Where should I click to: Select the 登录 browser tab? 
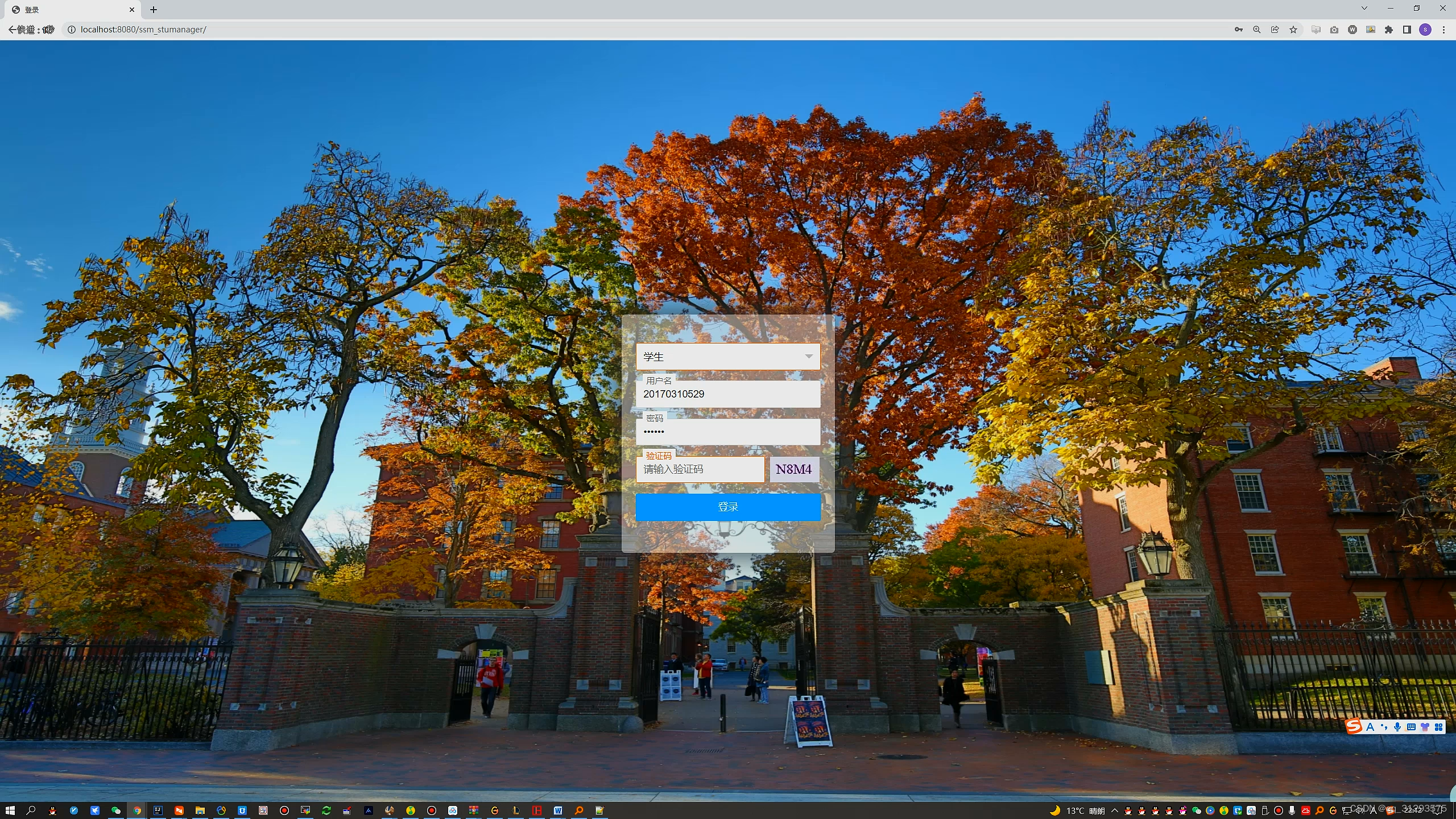[68, 10]
